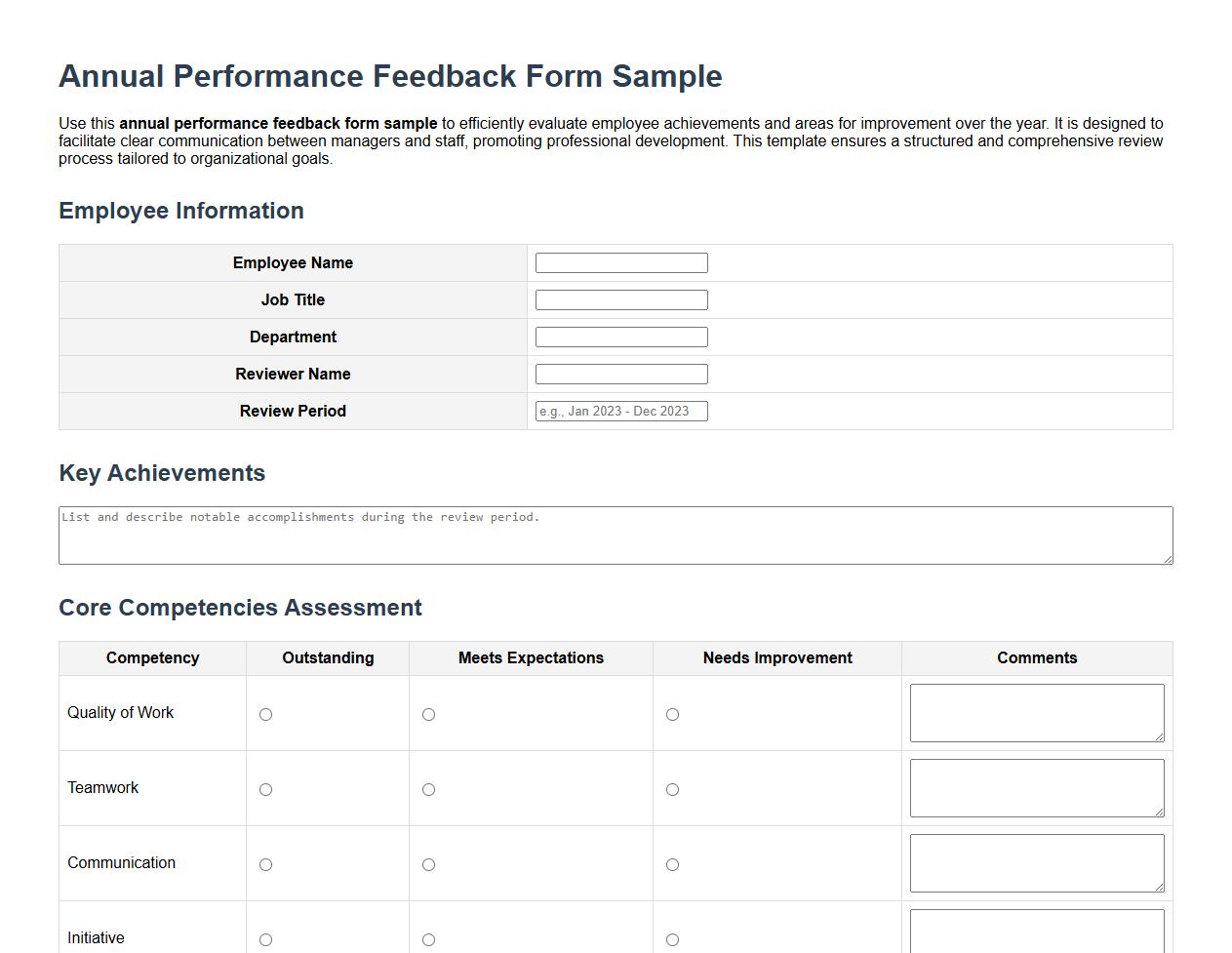1232x953 pixels.
Task: Click the Key Achievements text area
Action: point(616,535)
